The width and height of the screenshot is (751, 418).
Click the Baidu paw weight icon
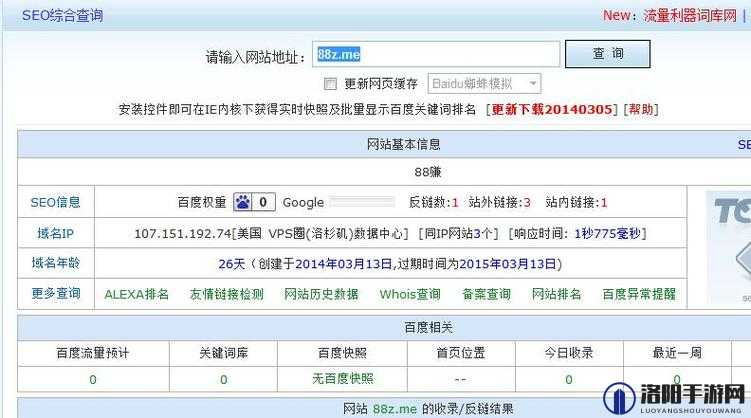click(x=242, y=202)
